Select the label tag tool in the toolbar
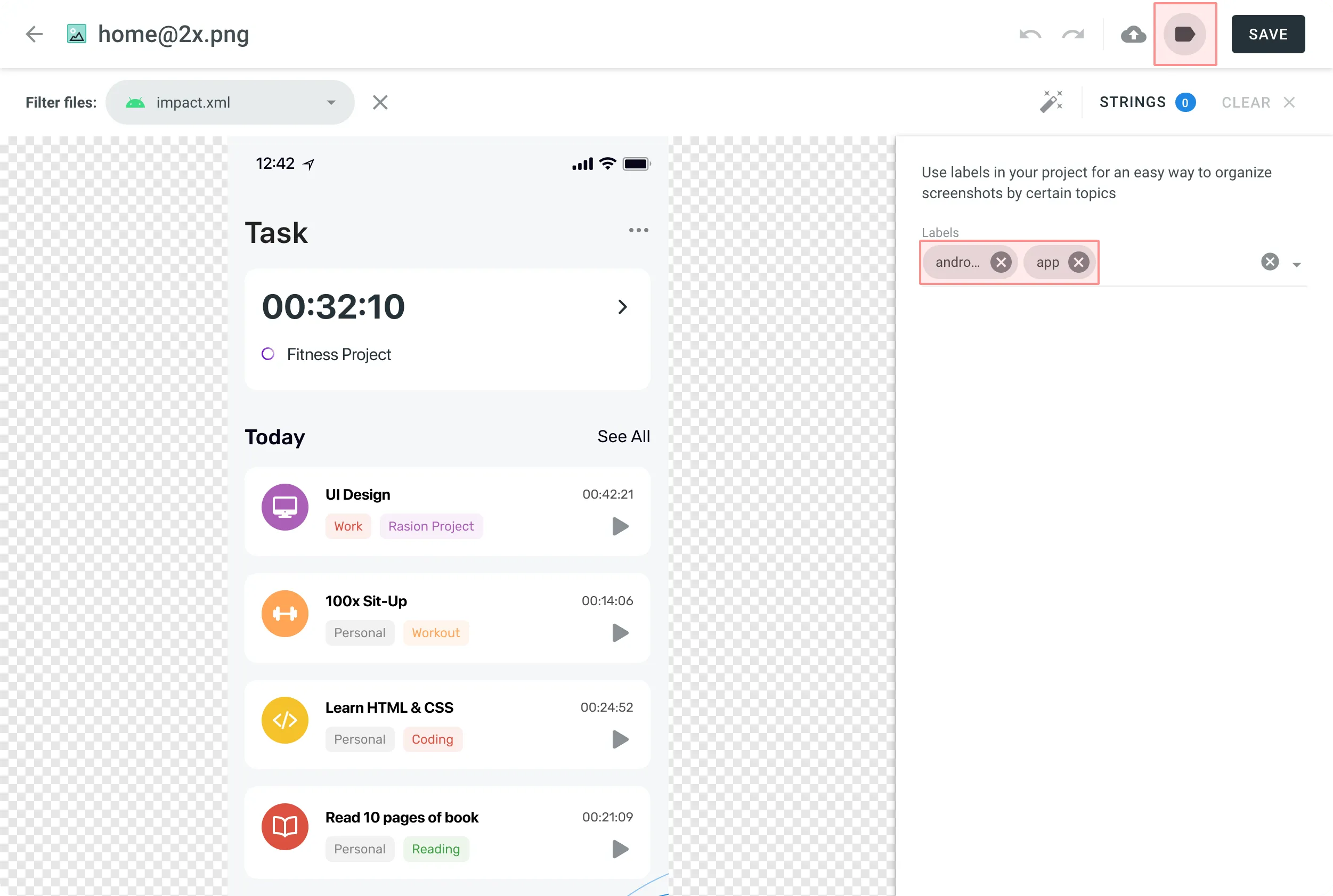Screen dimensions: 1333x896 tap(1184, 34)
